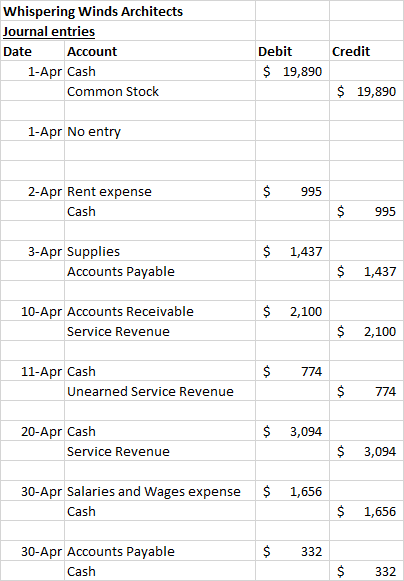Click the 20-Apr date cell
The image size is (404, 581).
pyautogui.click(x=32, y=431)
